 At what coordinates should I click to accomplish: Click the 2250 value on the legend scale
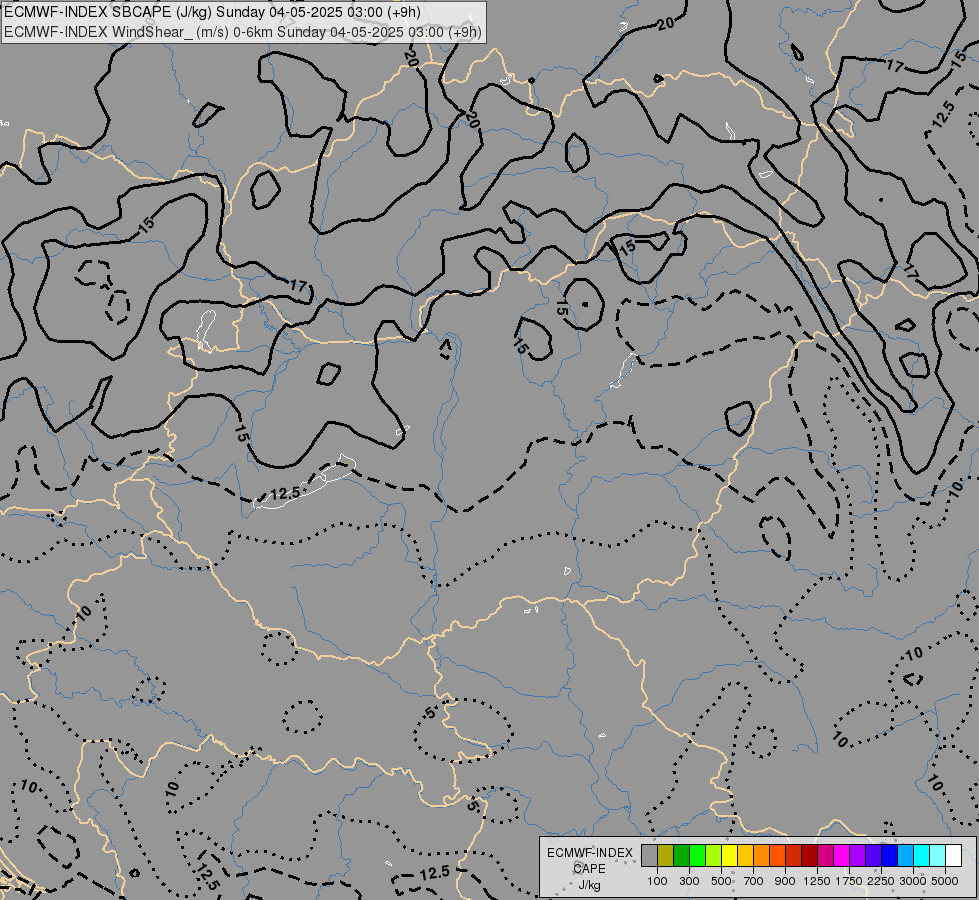tap(881, 881)
